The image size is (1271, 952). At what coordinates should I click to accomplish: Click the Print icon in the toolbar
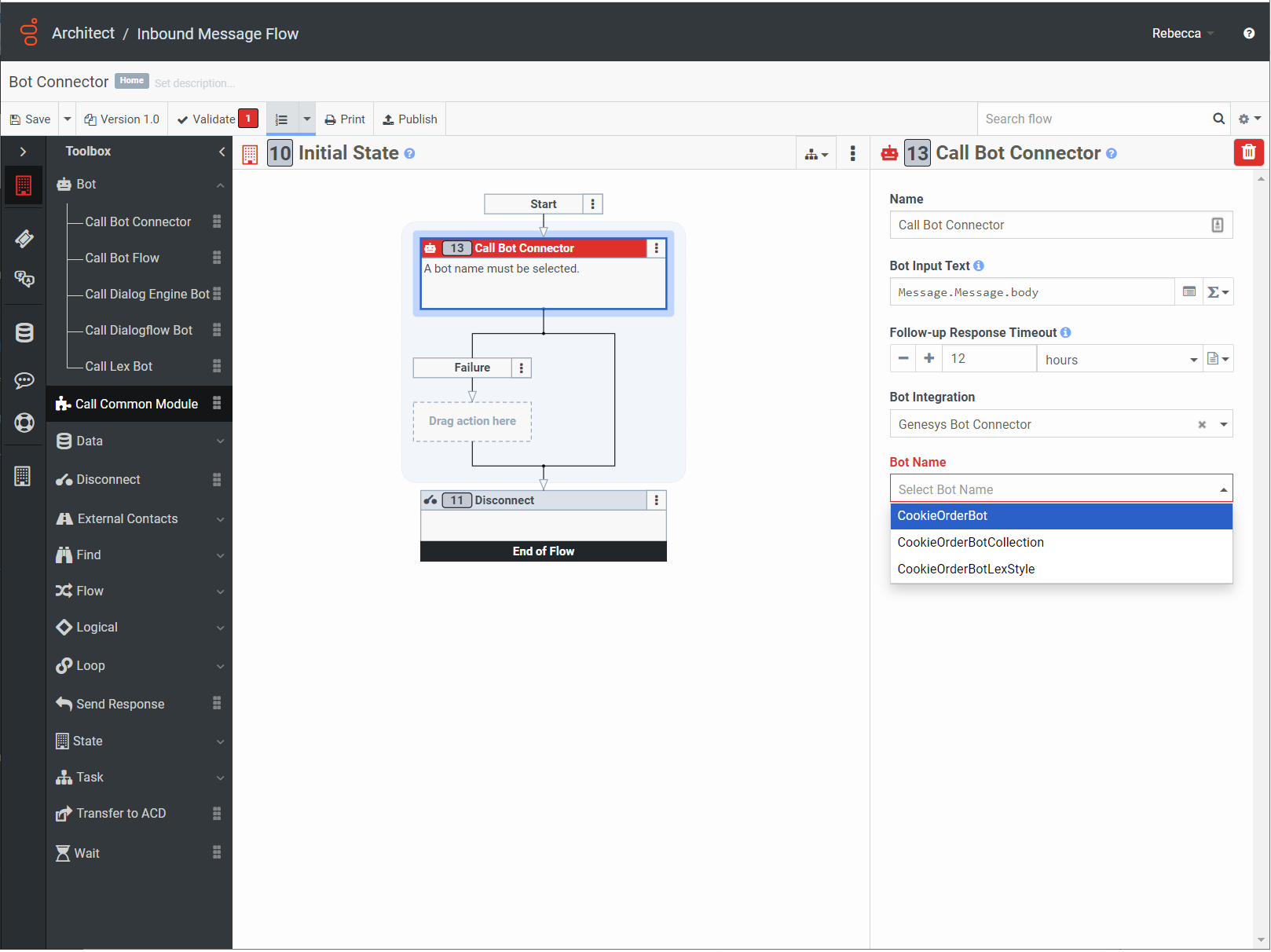point(344,119)
